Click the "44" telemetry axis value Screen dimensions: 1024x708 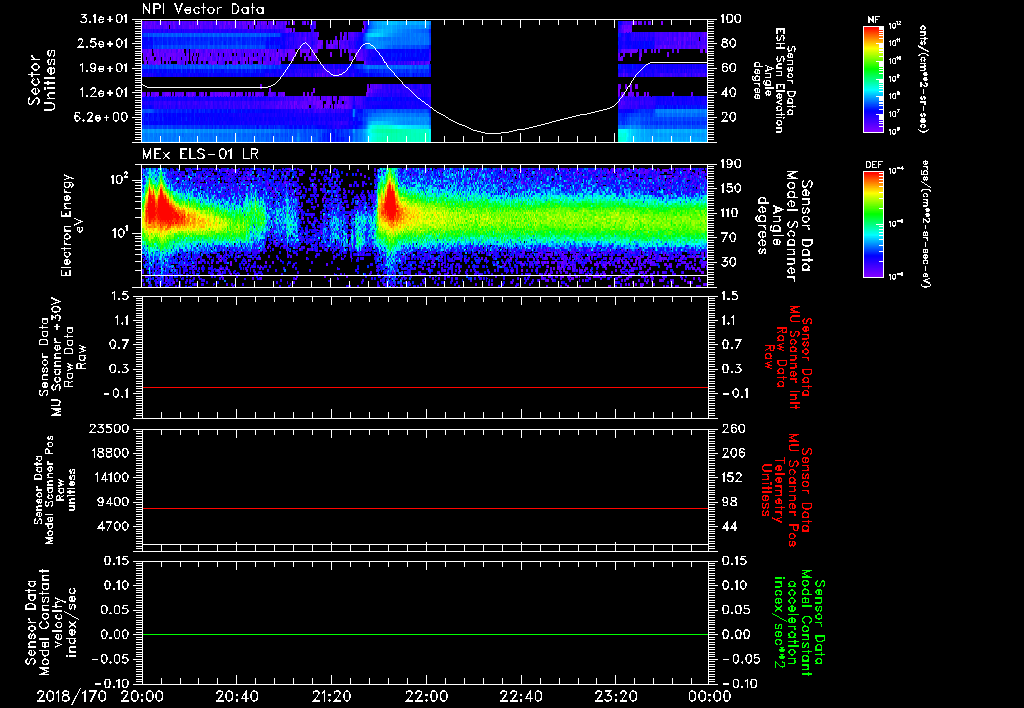point(728,526)
